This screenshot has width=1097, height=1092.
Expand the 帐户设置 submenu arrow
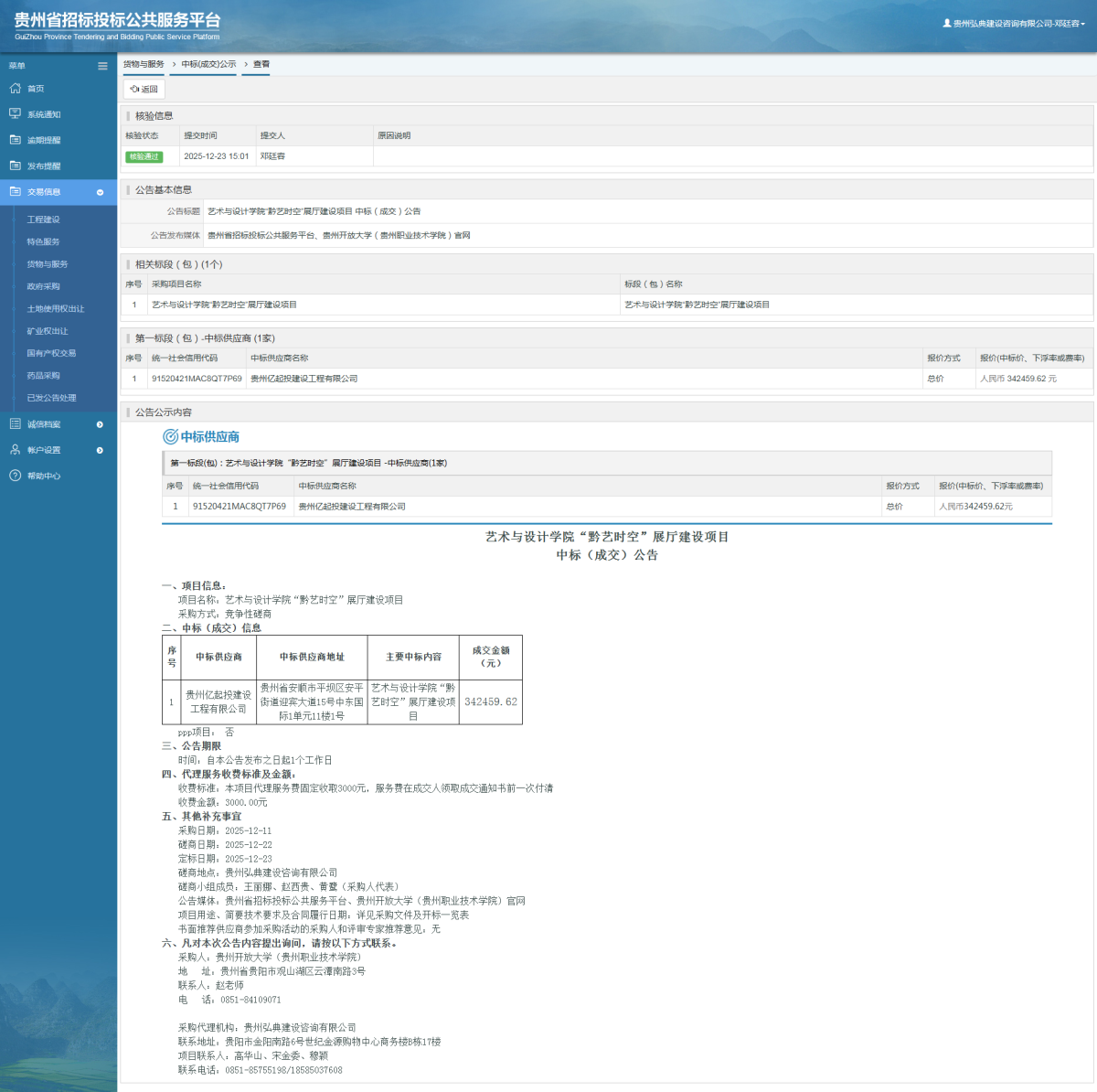[x=100, y=450]
